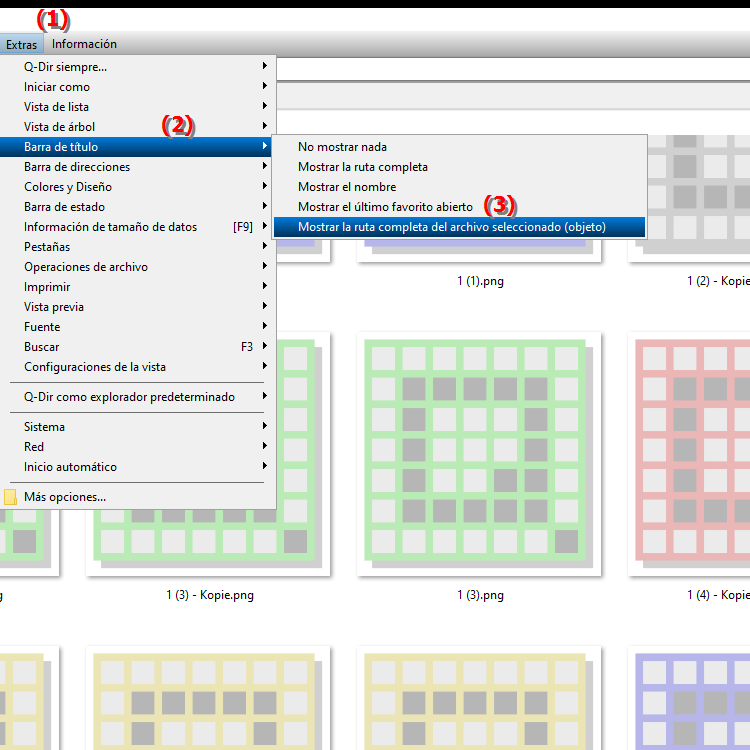
Task: Open the Operaciones de archivo submenu
Action: tap(138, 267)
